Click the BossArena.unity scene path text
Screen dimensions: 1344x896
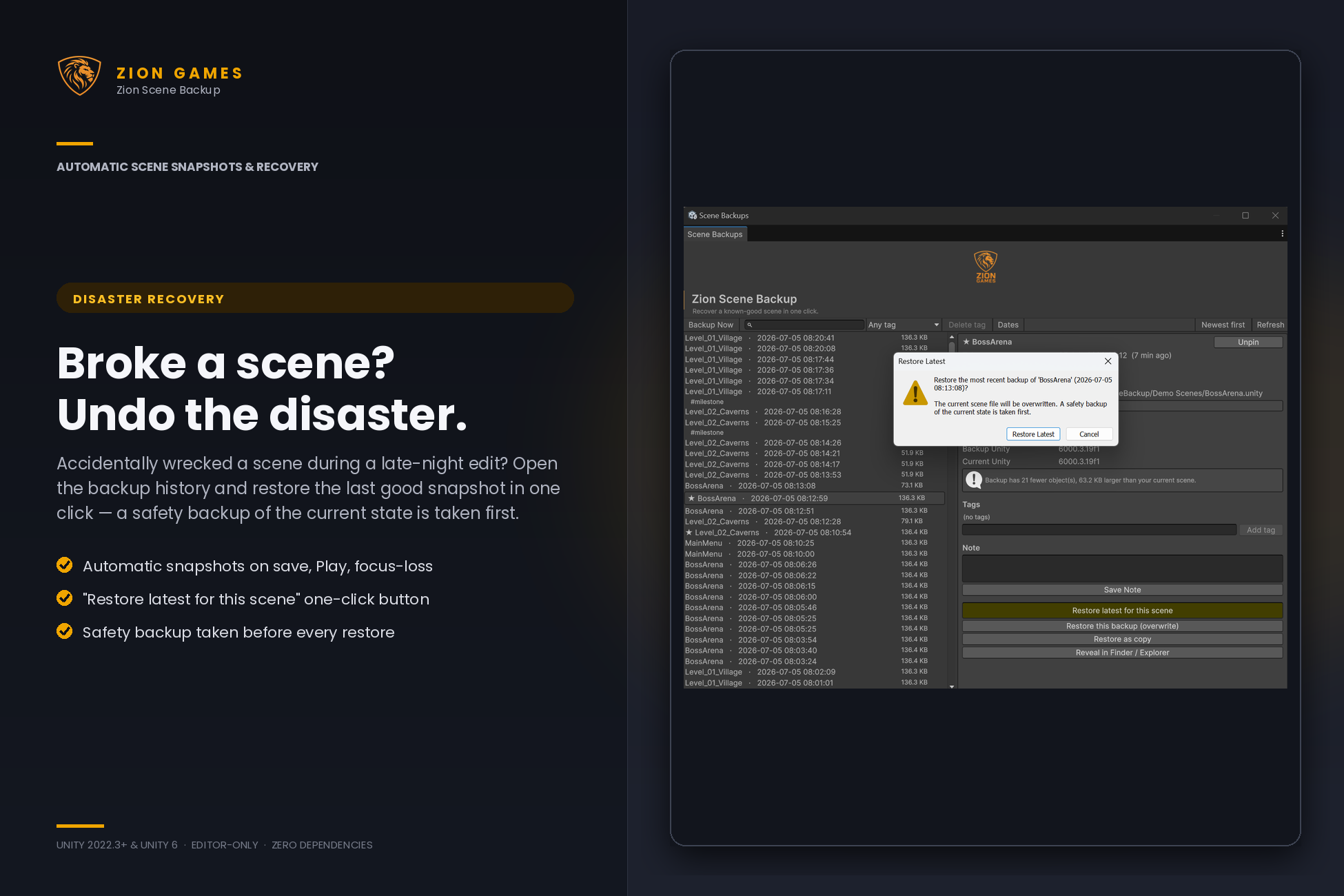pos(1192,394)
